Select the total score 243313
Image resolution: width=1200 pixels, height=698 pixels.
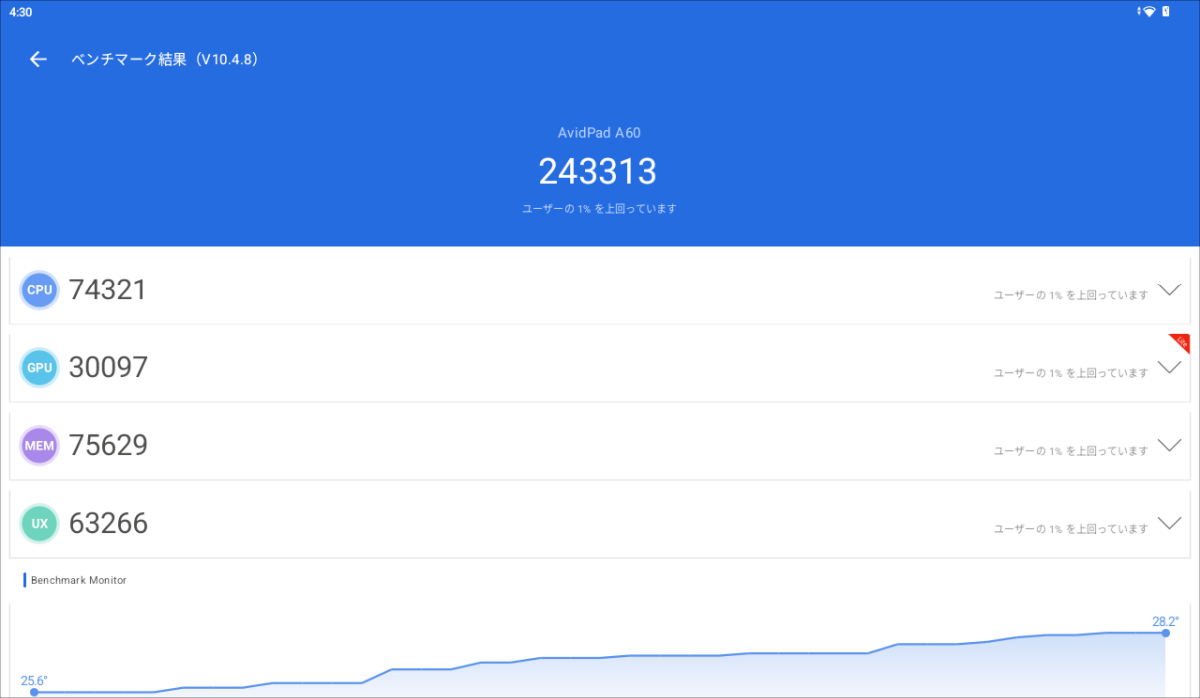(597, 172)
